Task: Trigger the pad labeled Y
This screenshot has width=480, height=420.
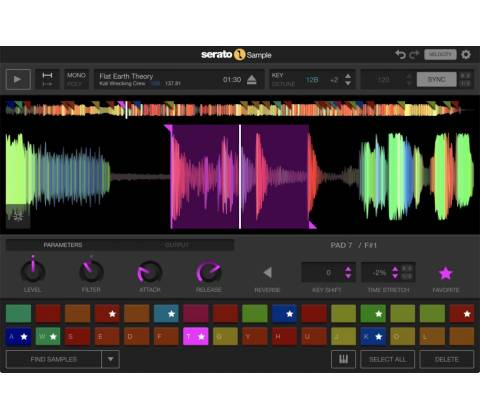Action: (x=255, y=336)
